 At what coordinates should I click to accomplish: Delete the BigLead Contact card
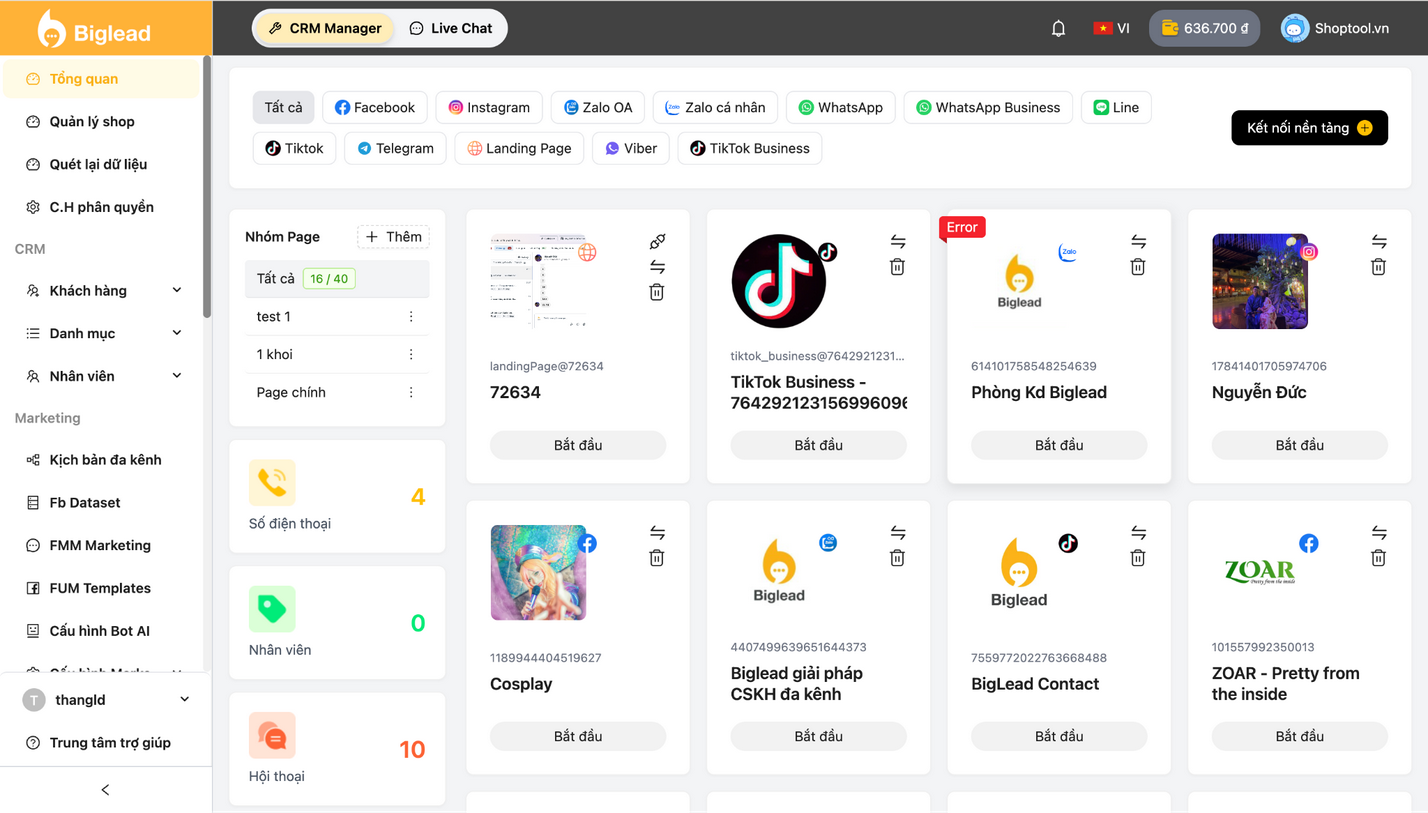pyautogui.click(x=1138, y=558)
